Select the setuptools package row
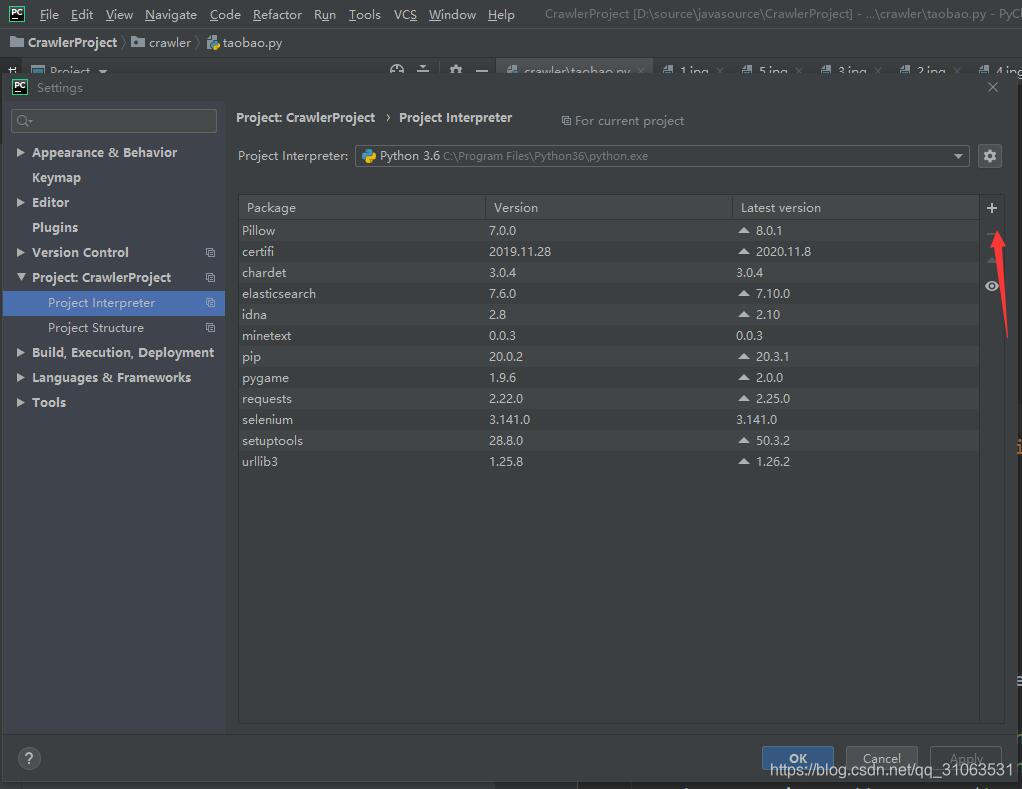Image resolution: width=1022 pixels, height=789 pixels. click(608, 440)
